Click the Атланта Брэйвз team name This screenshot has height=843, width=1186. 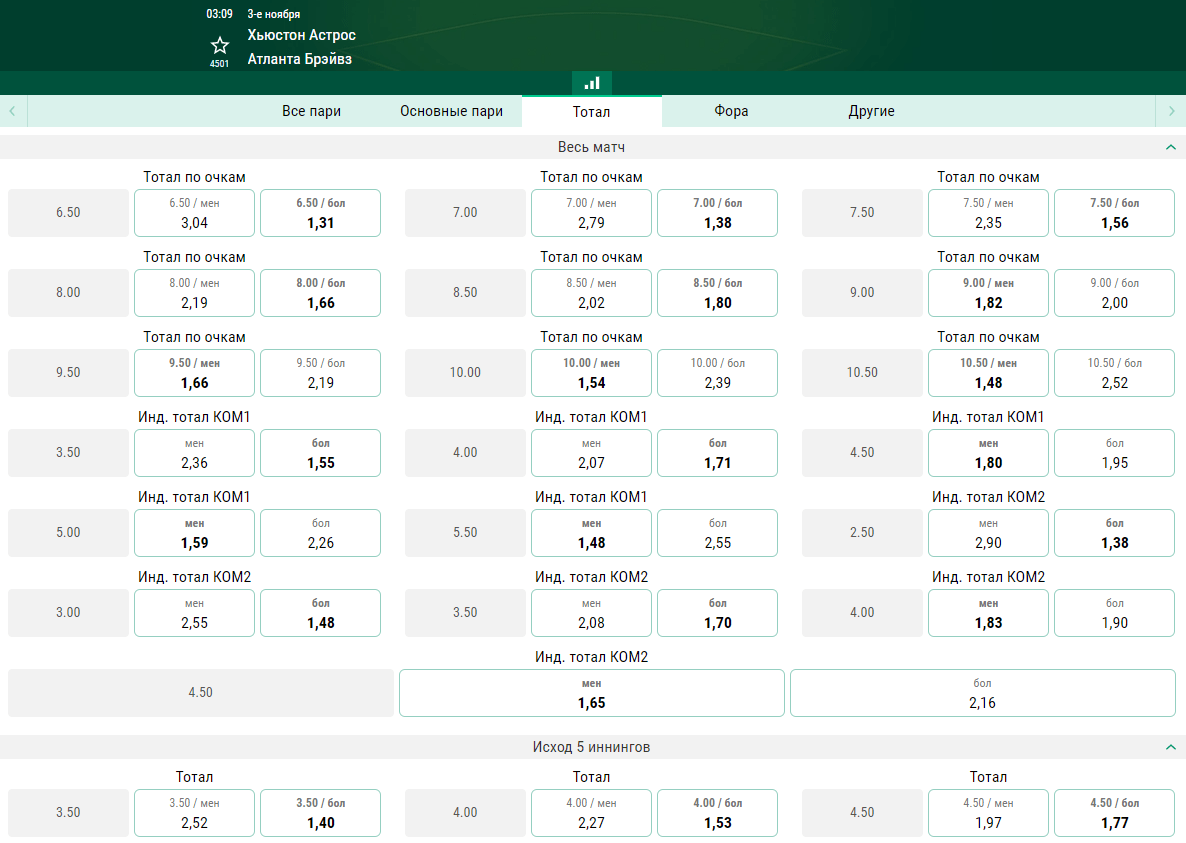pos(299,59)
